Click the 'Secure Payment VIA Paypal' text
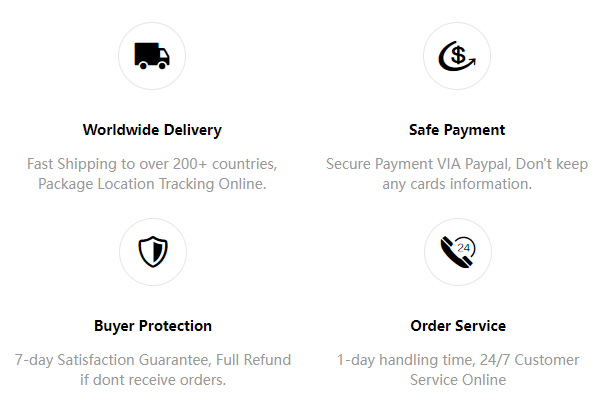601x404 pixels. coord(418,164)
